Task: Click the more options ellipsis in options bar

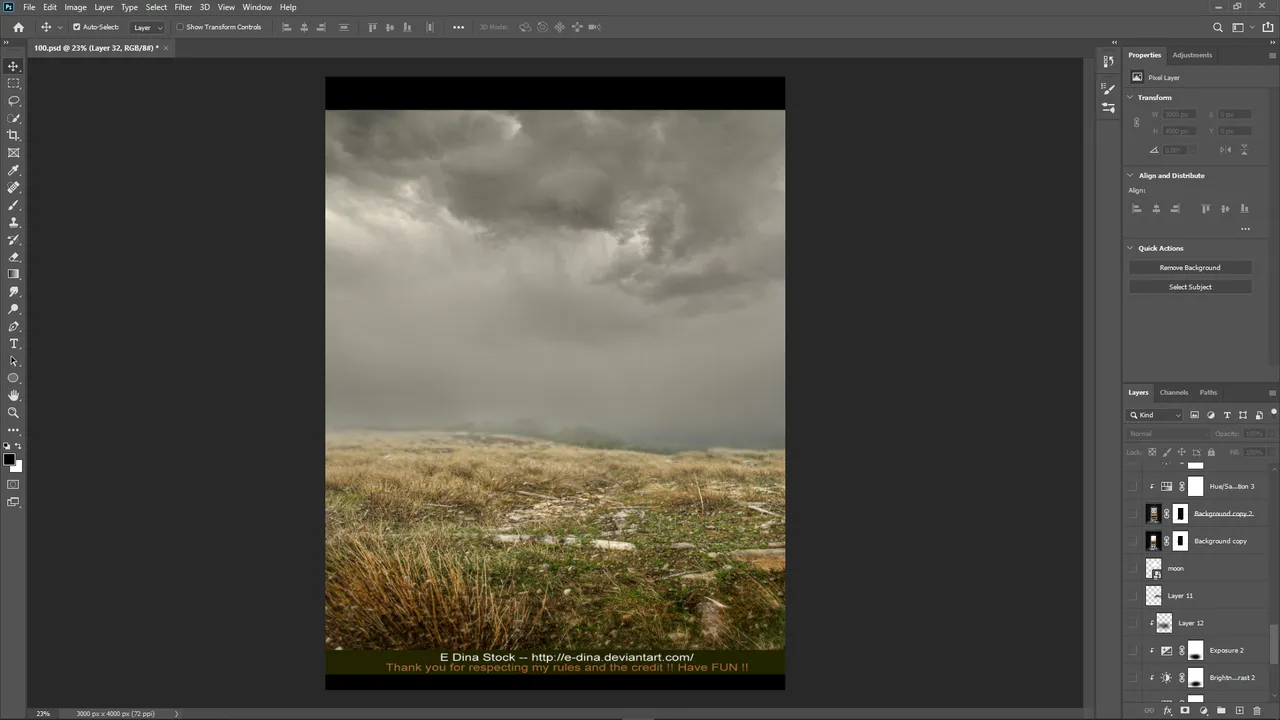Action: [459, 27]
